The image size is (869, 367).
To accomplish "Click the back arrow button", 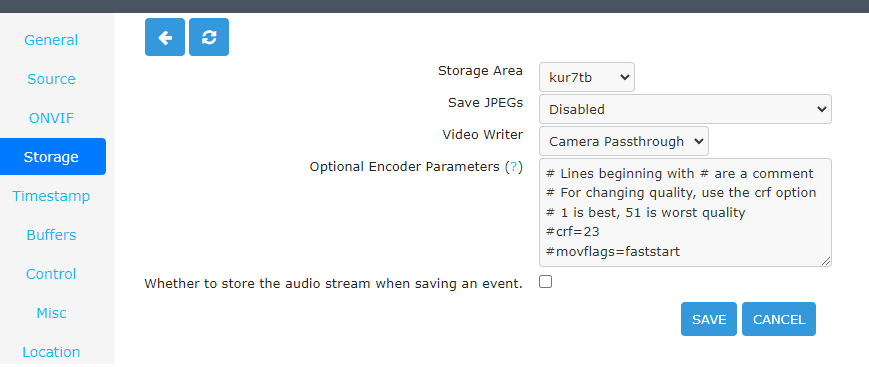I will click(165, 37).
